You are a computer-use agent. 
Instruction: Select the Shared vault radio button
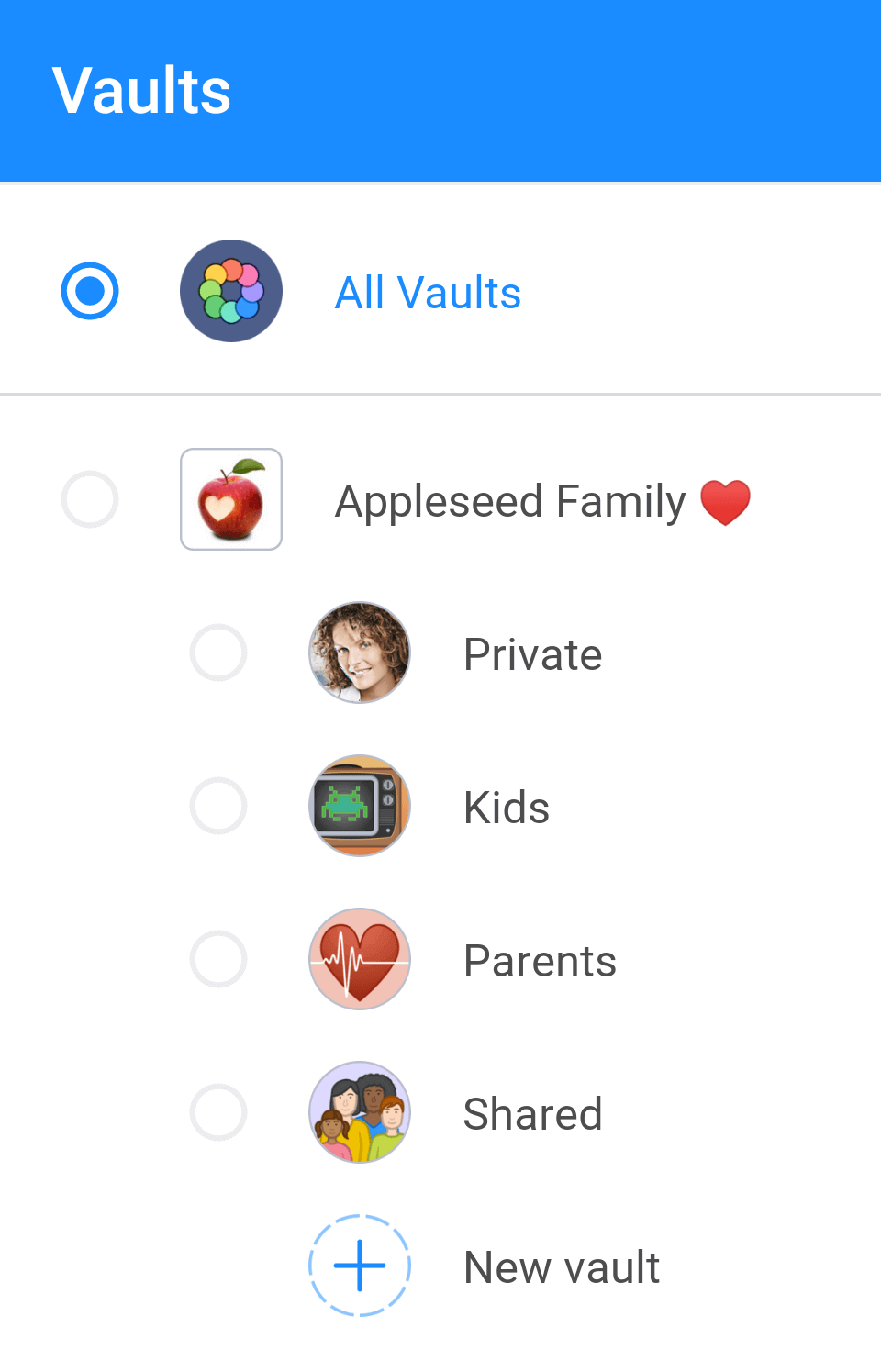tap(218, 1112)
